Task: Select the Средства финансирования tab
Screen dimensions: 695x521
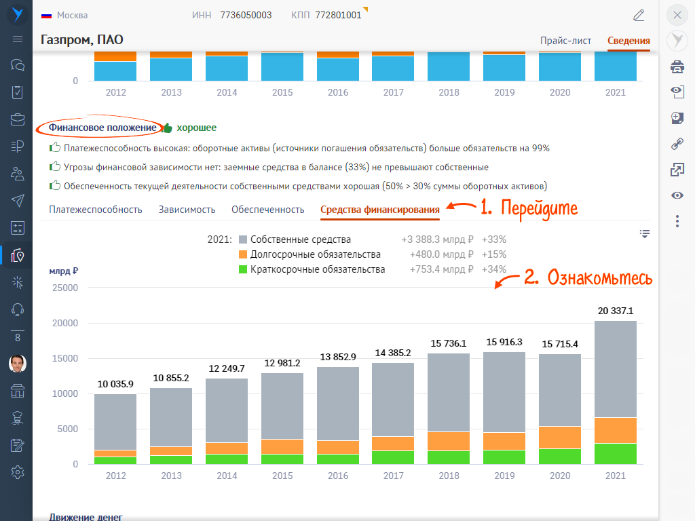Action: point(380,209)
